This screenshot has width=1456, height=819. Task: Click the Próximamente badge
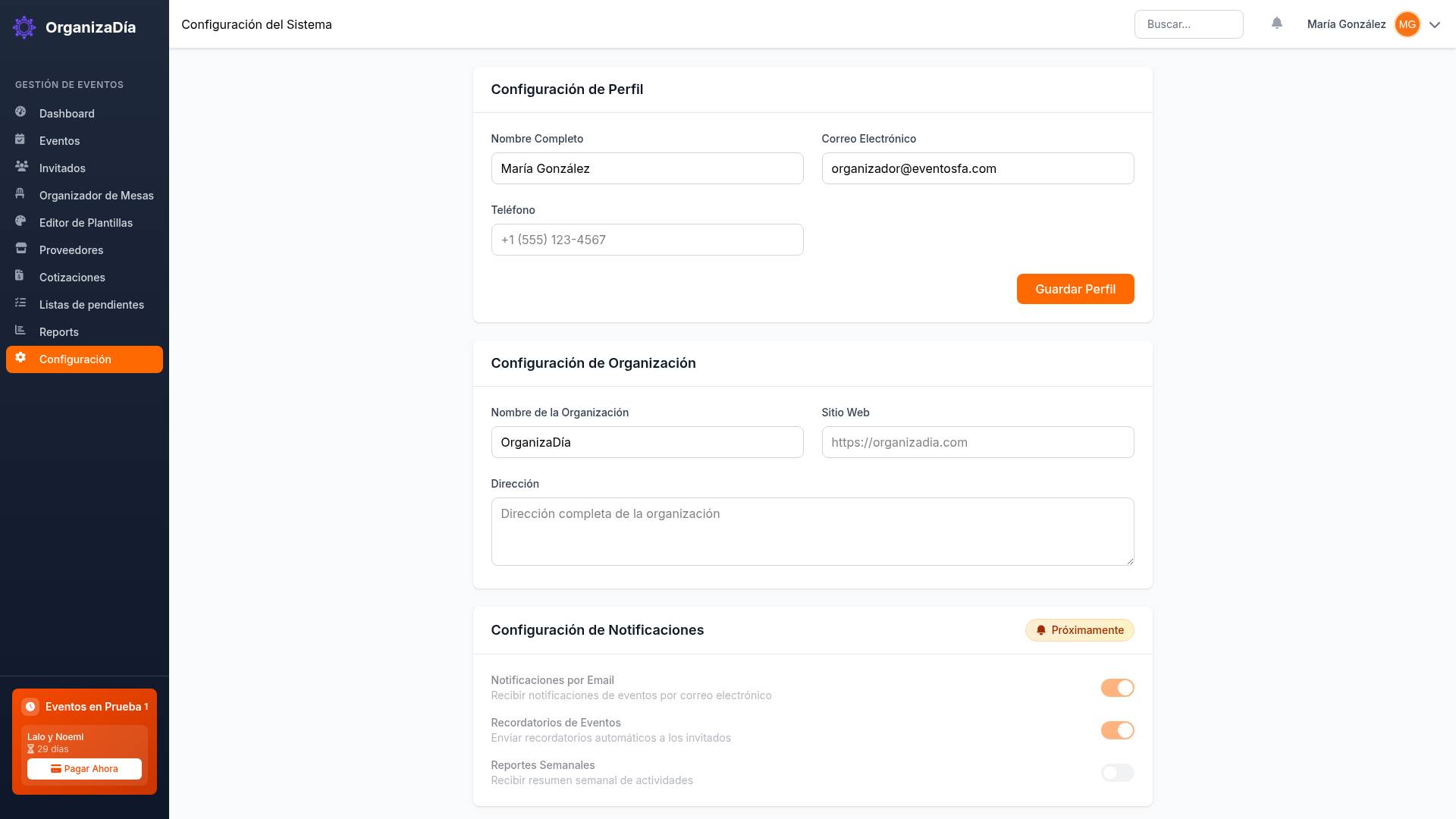coord(1079,630)
